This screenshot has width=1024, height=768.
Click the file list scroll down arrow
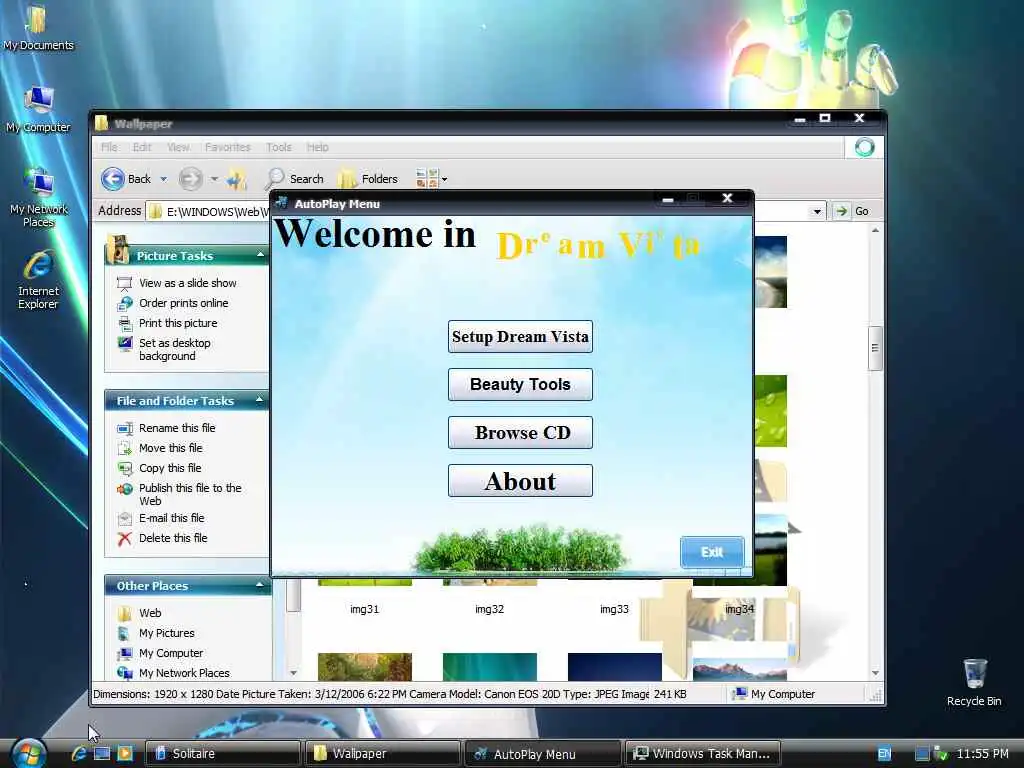(875, 673)
